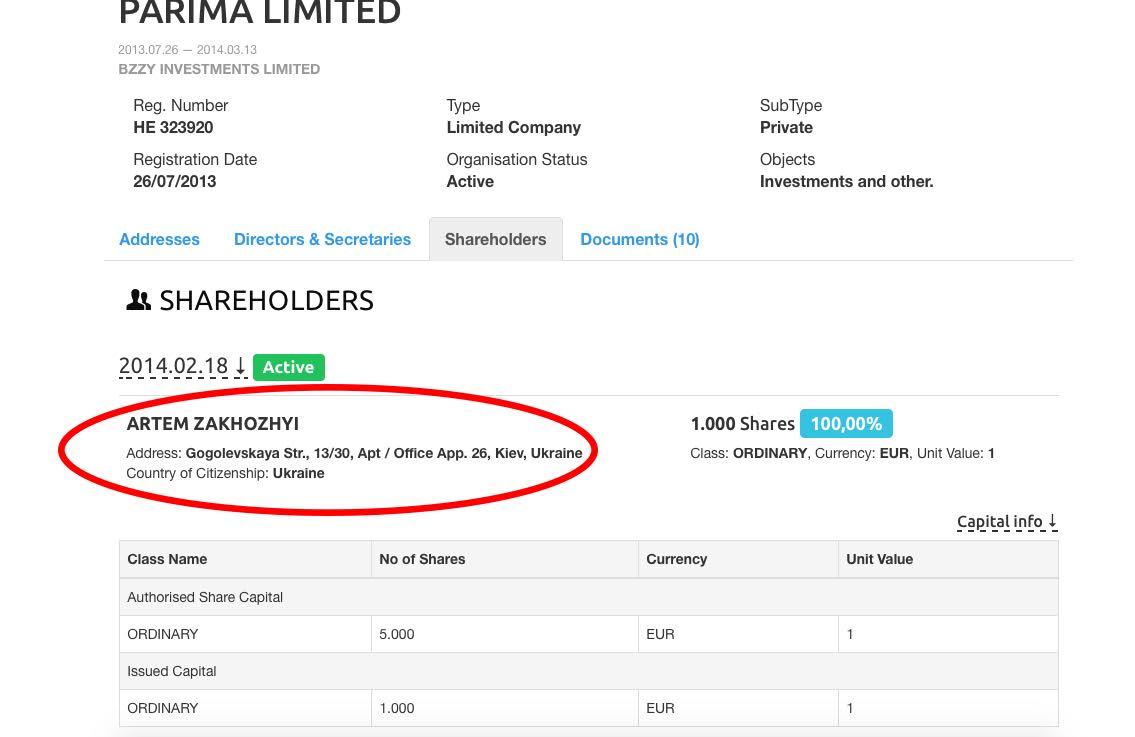Collapse the Capital info section
Screen dimensions: 1135x737
pyautogui.click(x=1007, y=521)
